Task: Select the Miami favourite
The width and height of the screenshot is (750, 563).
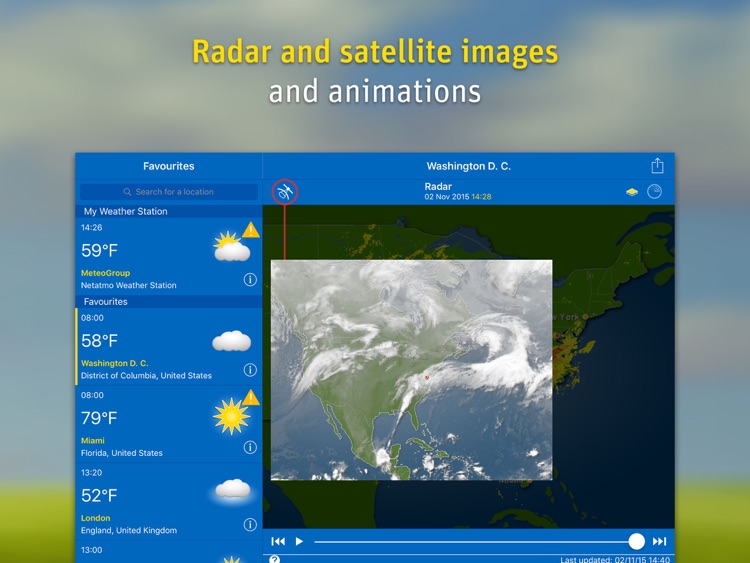Action: click(x=169, y=424)
